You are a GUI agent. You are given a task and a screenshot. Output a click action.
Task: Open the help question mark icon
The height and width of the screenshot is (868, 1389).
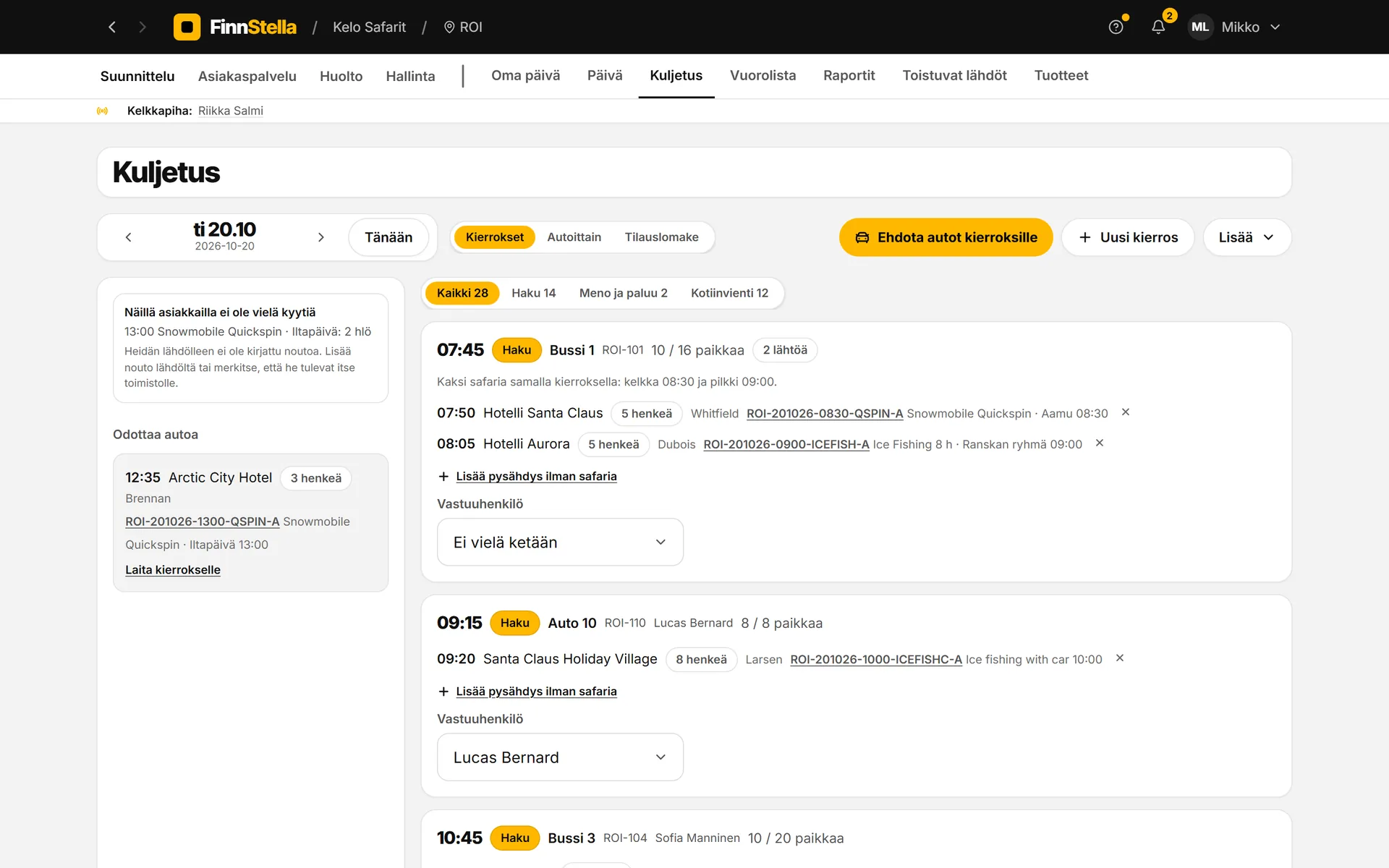point(1116,27)
